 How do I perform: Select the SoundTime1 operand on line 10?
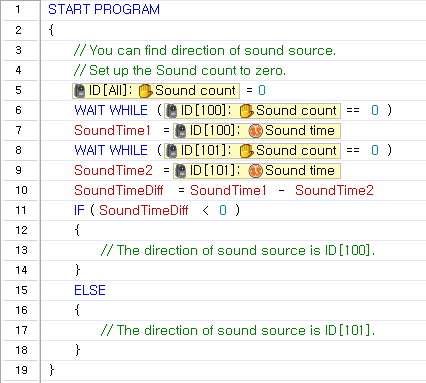[x=228, y=190]
